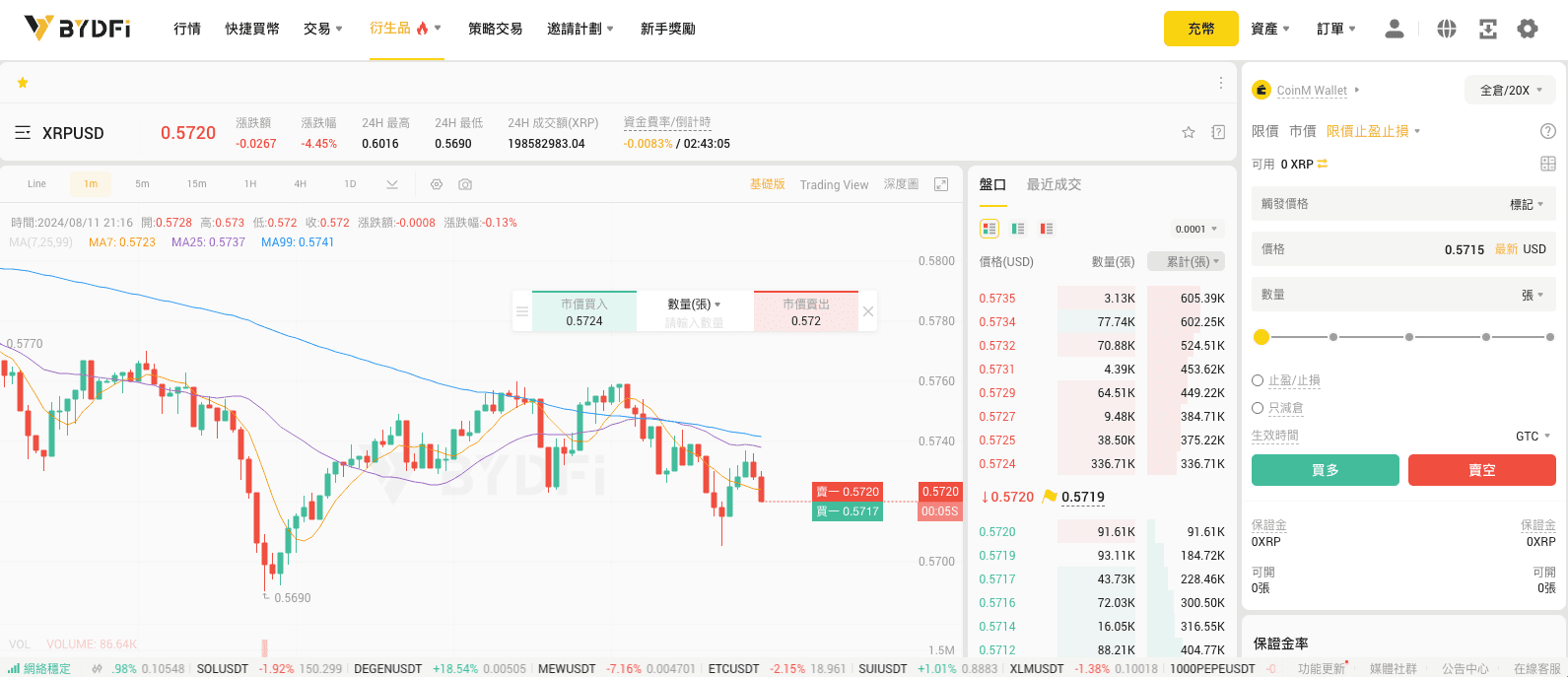Close the quick trade floating widget
The image size is (1568, 677).
[x=867, y=311]
